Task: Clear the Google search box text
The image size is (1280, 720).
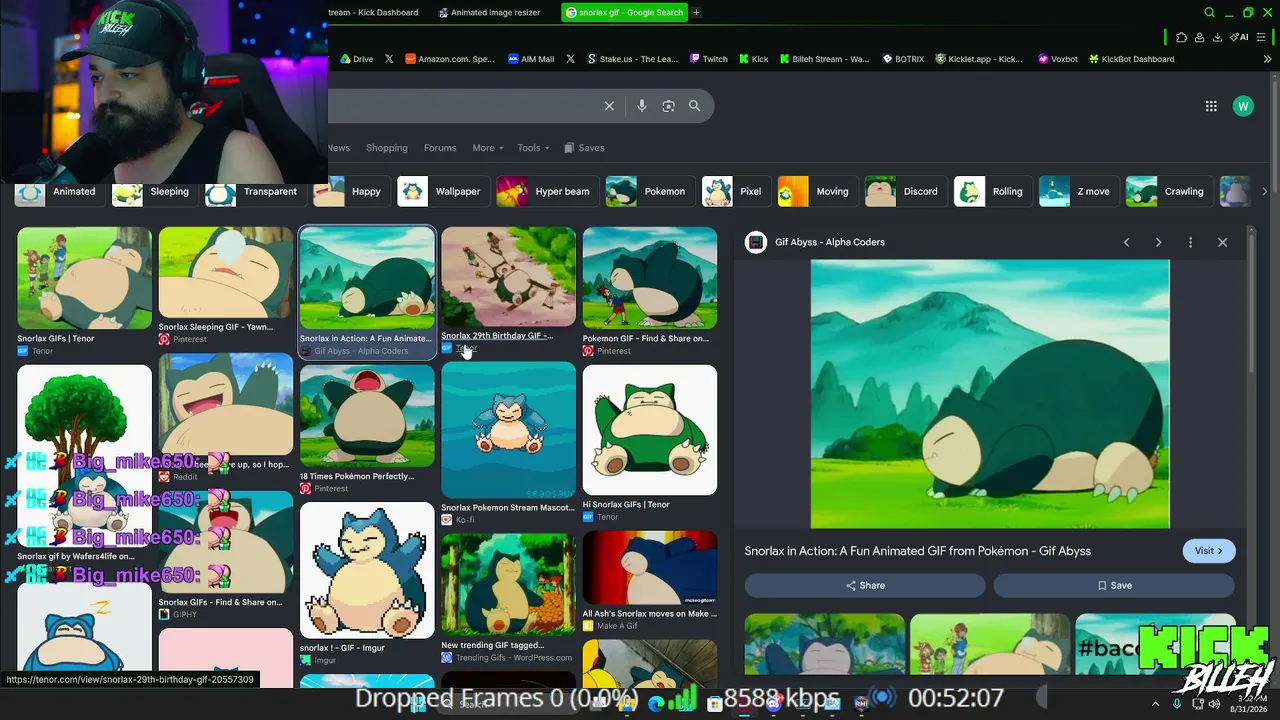Action: 609,106
